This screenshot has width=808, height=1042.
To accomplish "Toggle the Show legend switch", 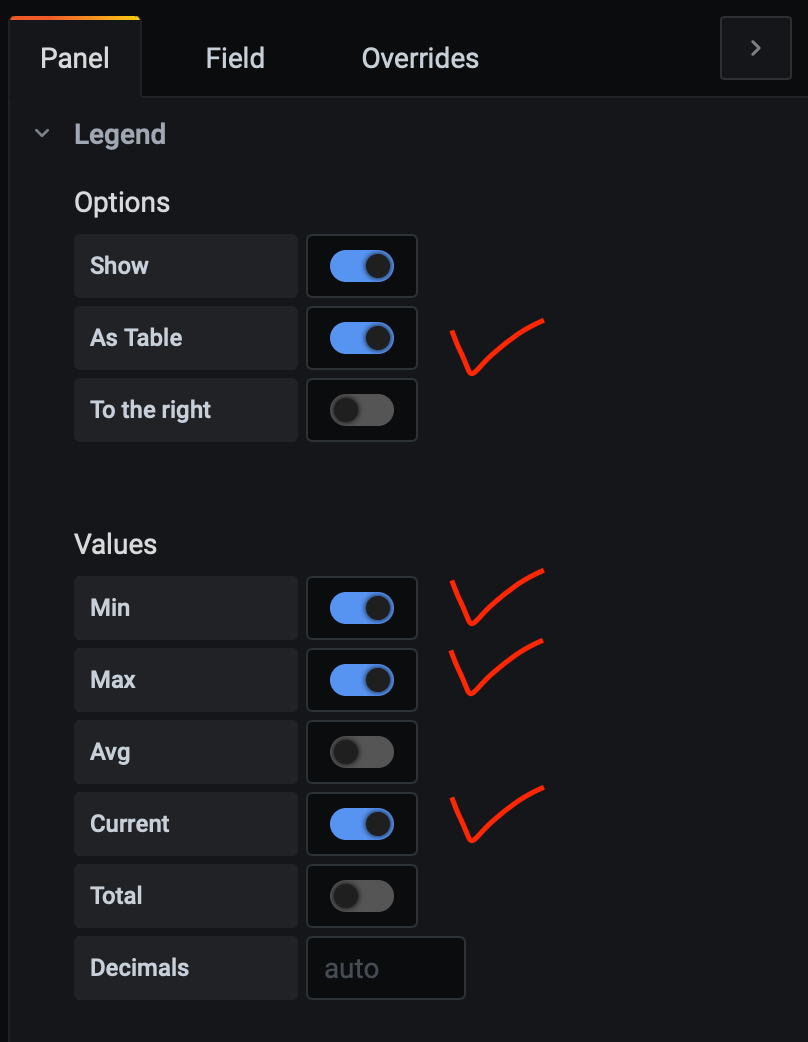I will (x=362, y=266).
